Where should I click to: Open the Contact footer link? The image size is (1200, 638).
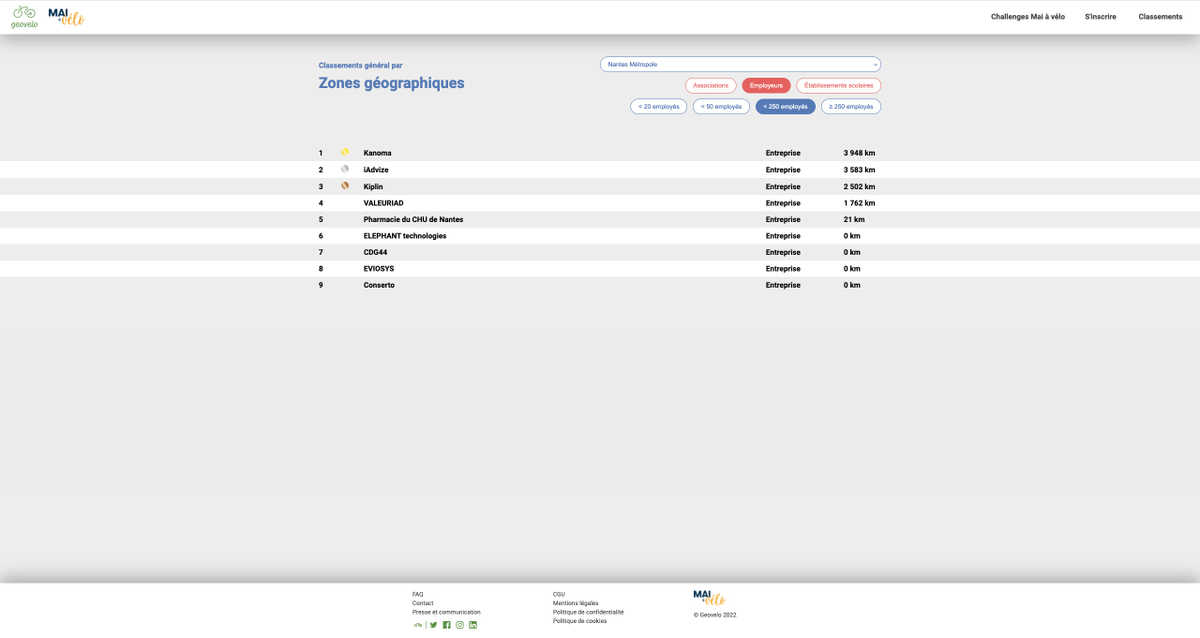click(x=423, y=603)
